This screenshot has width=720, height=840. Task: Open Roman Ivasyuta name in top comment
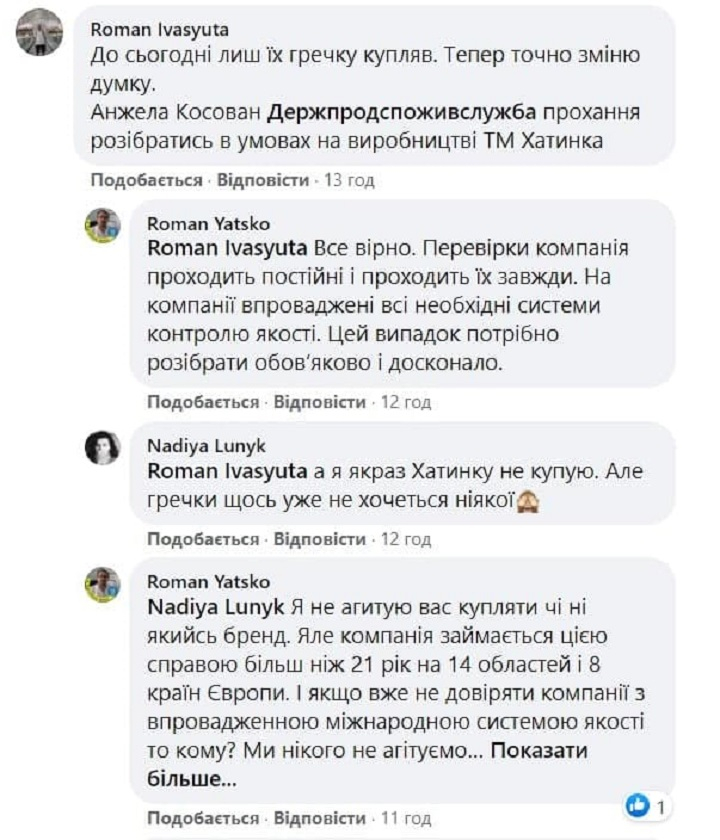pyautogui.click(x=159, y=29)
